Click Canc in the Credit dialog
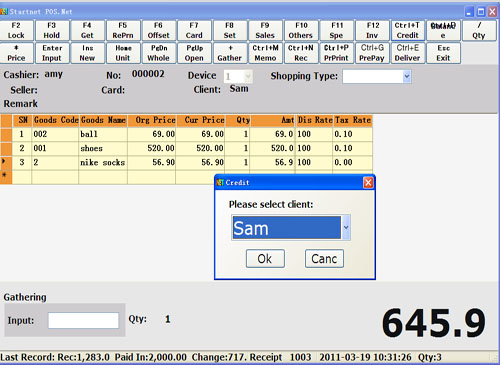Image resolution: width=500 pixels, height=365 pixels. pos(324,259)
